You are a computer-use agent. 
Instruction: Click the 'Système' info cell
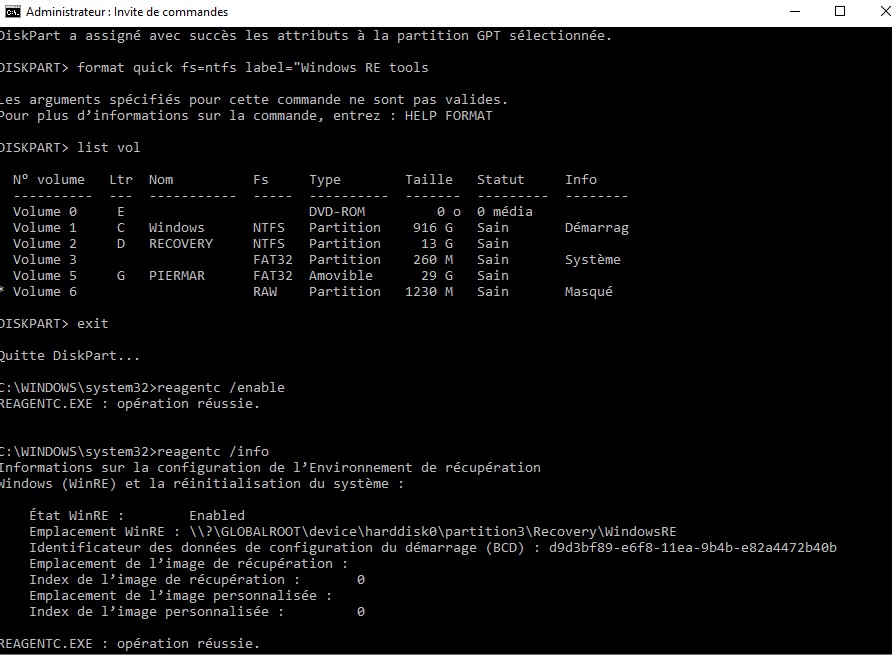(593, 259)
